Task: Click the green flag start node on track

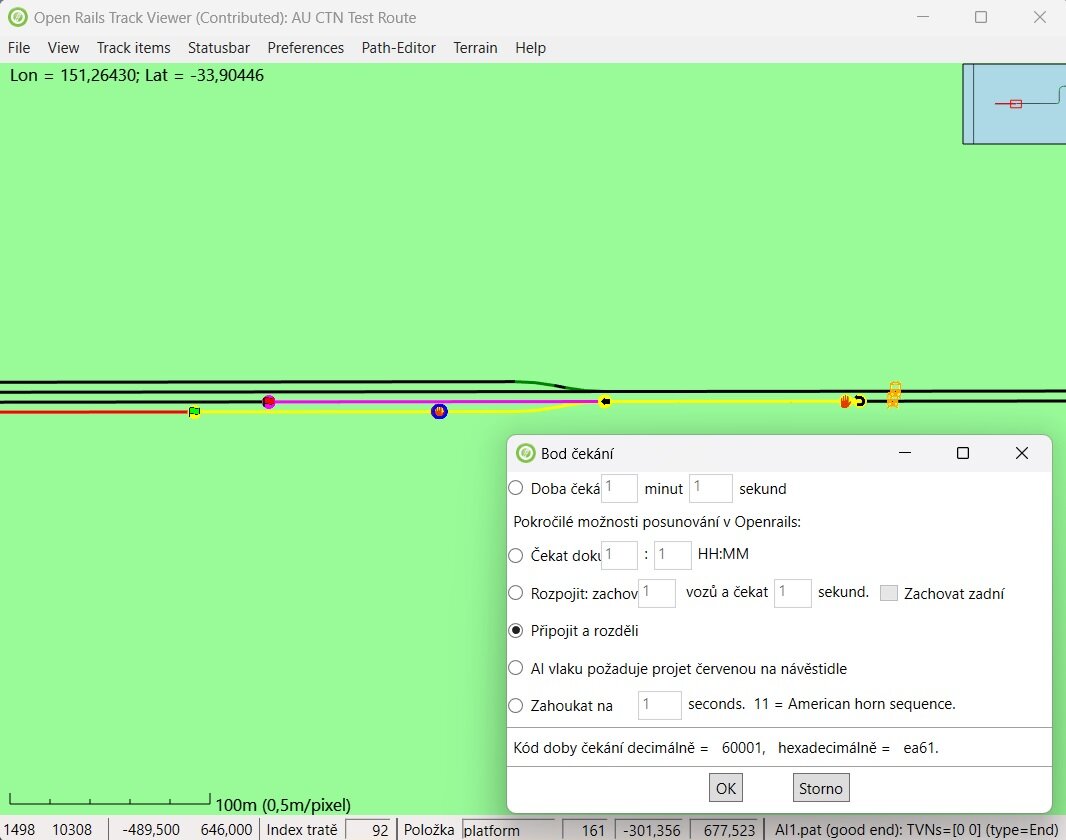Action: 194,411
